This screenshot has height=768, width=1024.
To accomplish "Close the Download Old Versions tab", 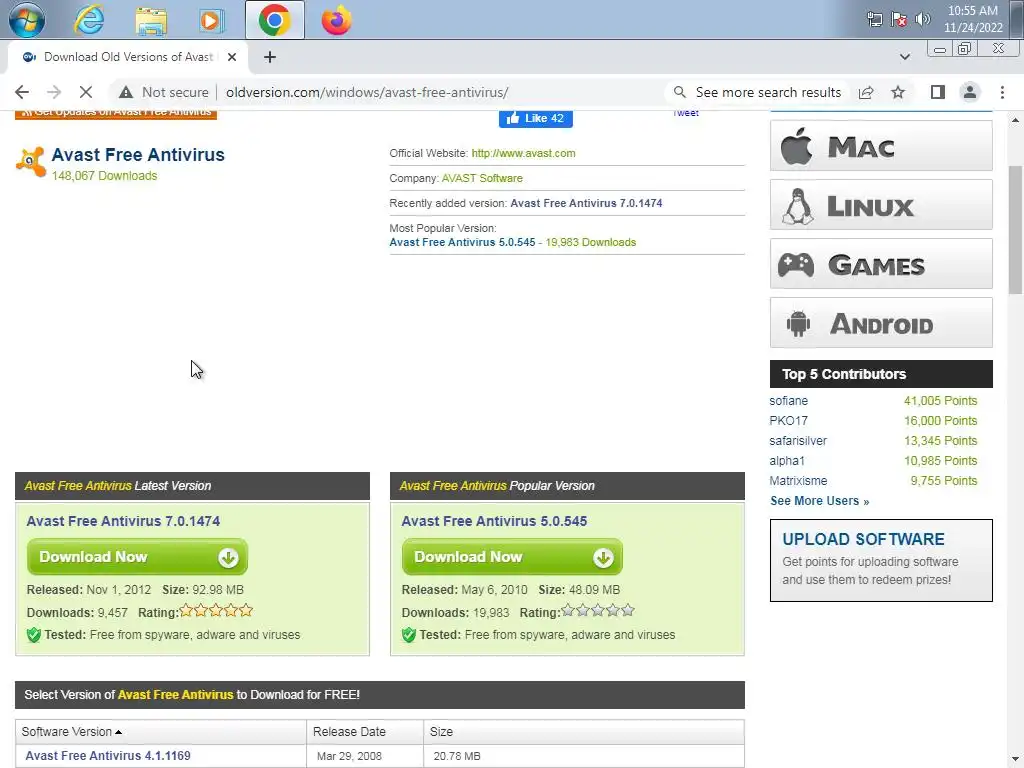I will tap(232, 57).
